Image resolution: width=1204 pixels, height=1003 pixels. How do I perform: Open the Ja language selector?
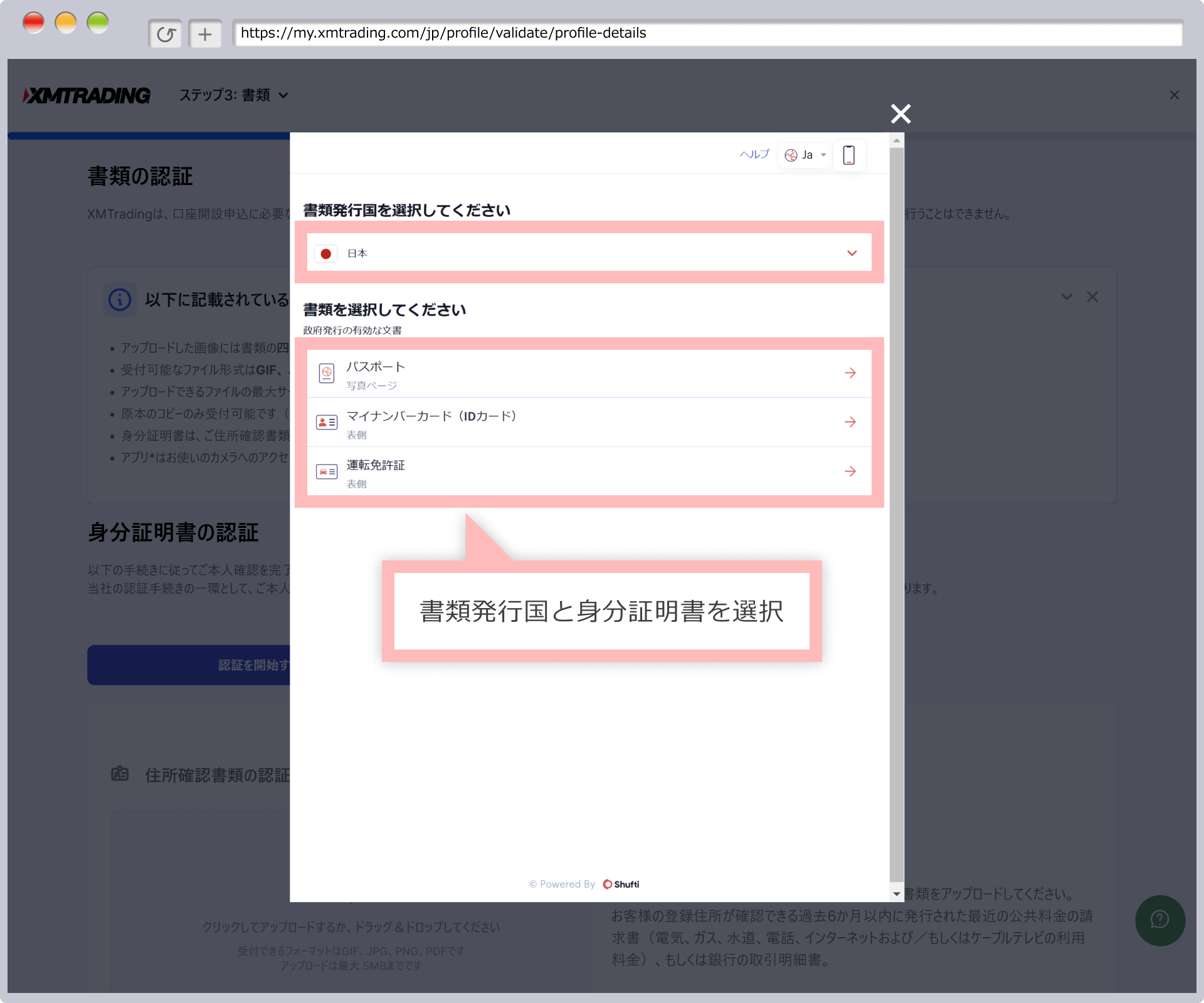click(x=806, y=155)
